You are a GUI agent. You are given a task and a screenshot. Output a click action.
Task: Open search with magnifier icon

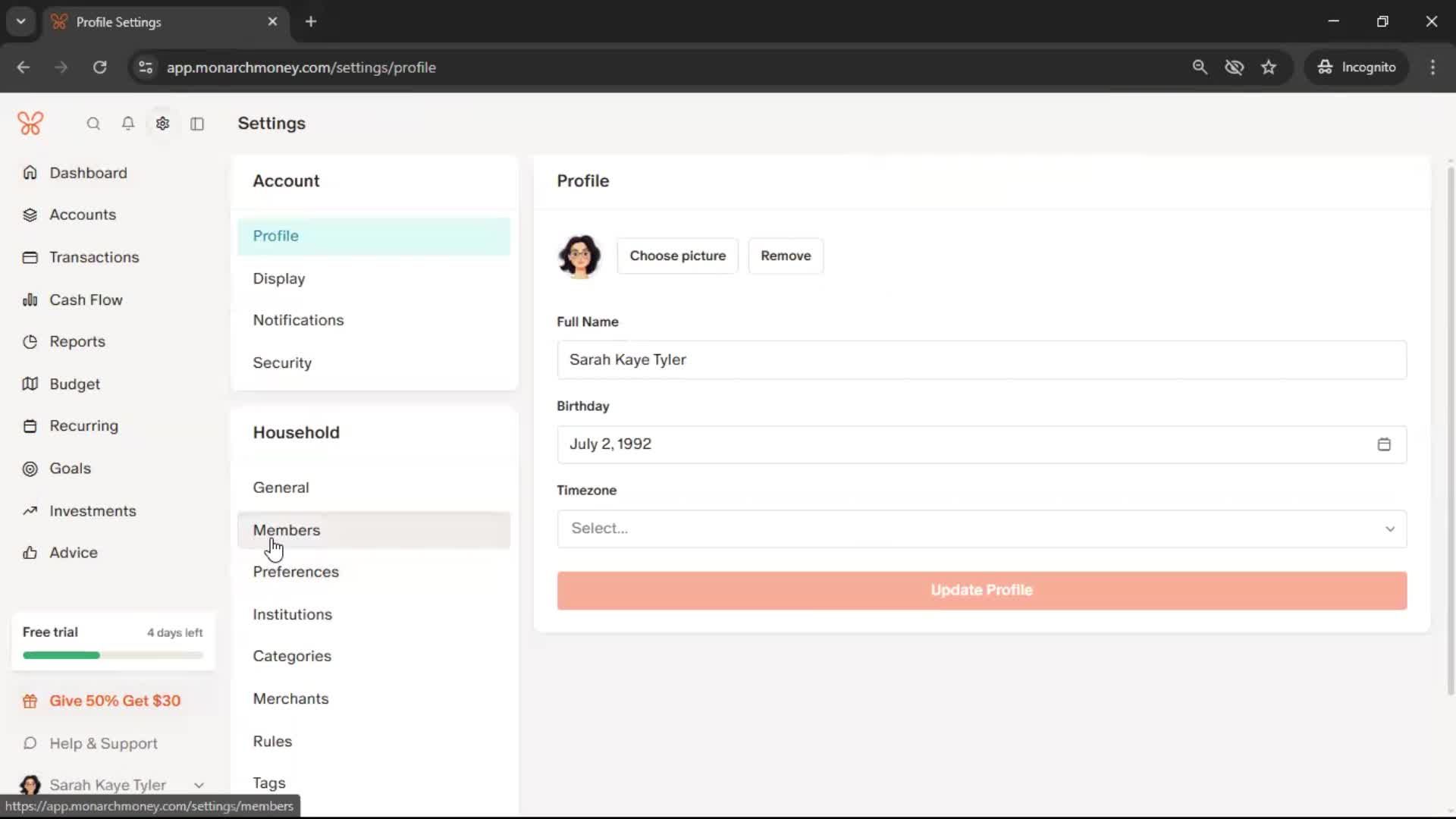pyautogui.click(x=93, y=124)
